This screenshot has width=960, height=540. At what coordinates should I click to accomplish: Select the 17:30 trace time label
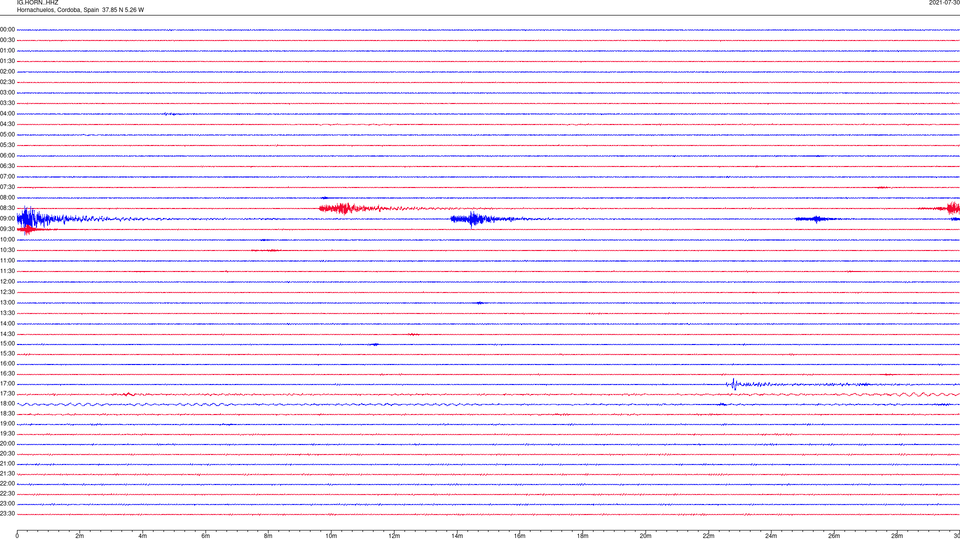(7, 394)
